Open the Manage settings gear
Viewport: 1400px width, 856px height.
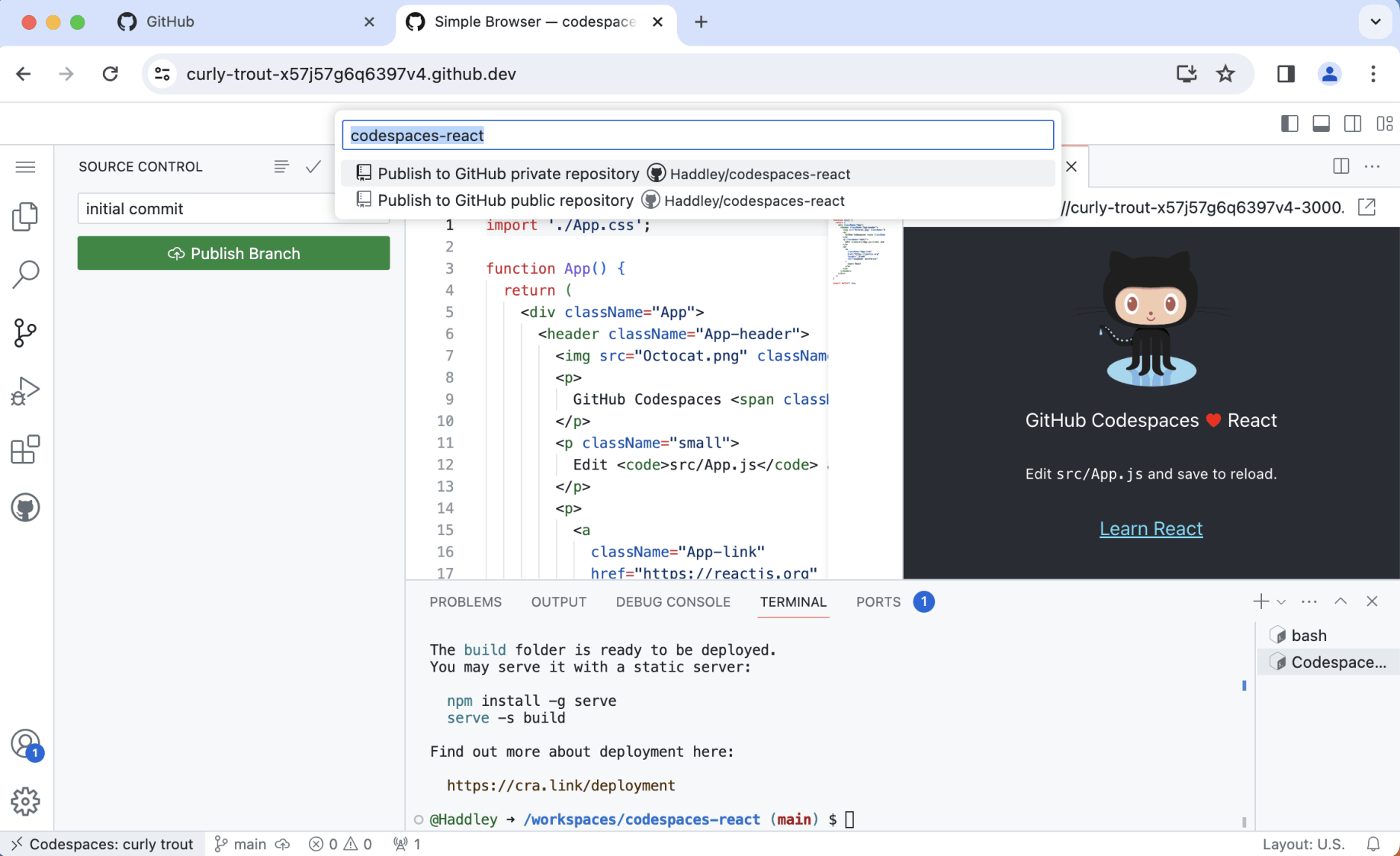[x=25, y=801]
